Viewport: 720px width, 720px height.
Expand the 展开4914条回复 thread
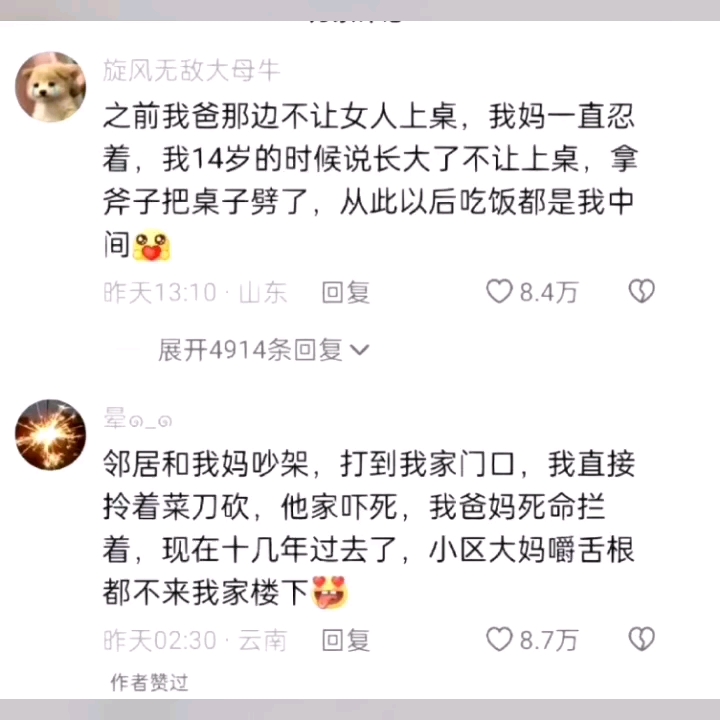264,350
